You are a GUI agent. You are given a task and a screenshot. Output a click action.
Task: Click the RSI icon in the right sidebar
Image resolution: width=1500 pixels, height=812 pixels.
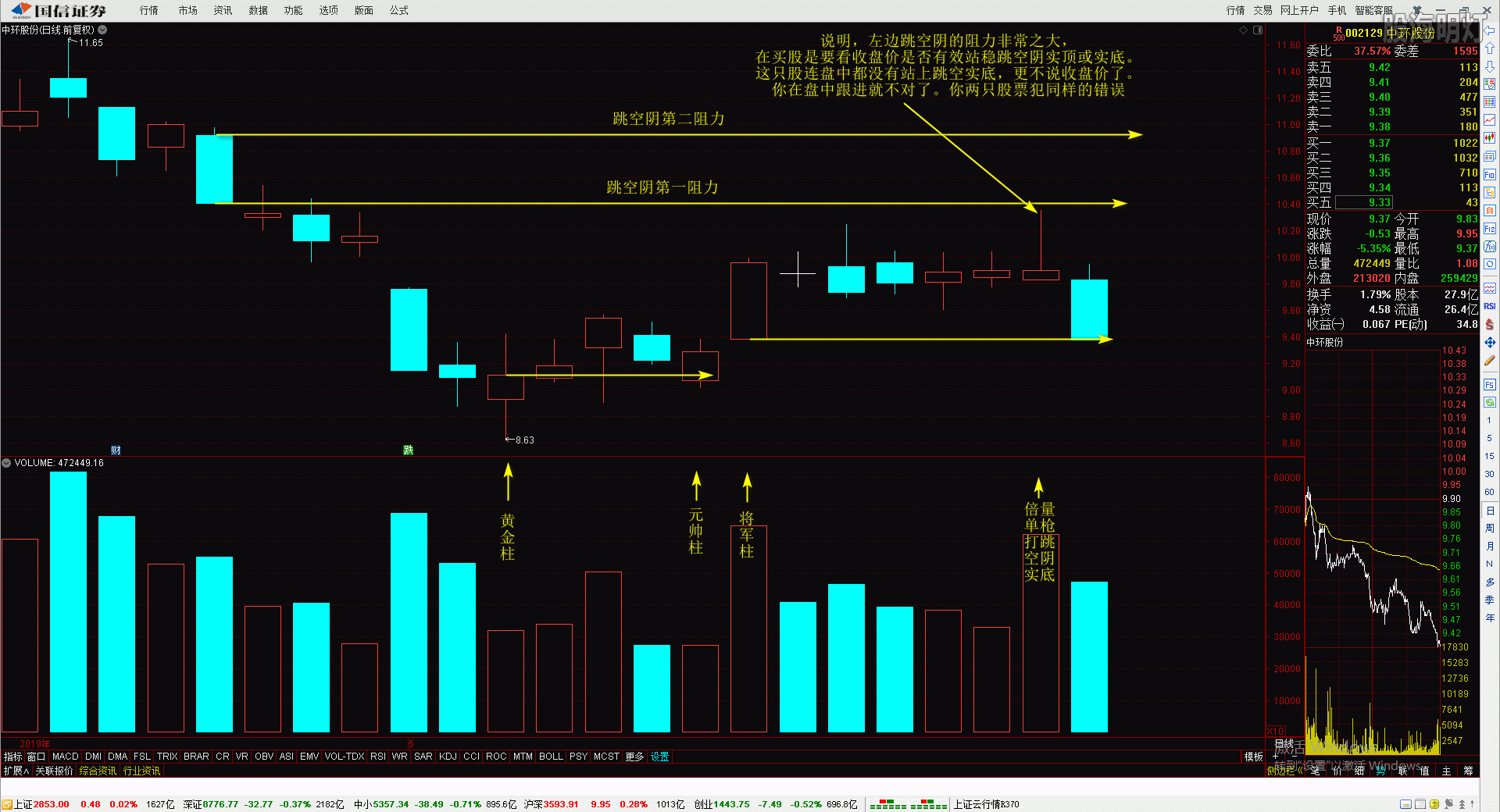pyautogui.click(x=1490, y=306)
